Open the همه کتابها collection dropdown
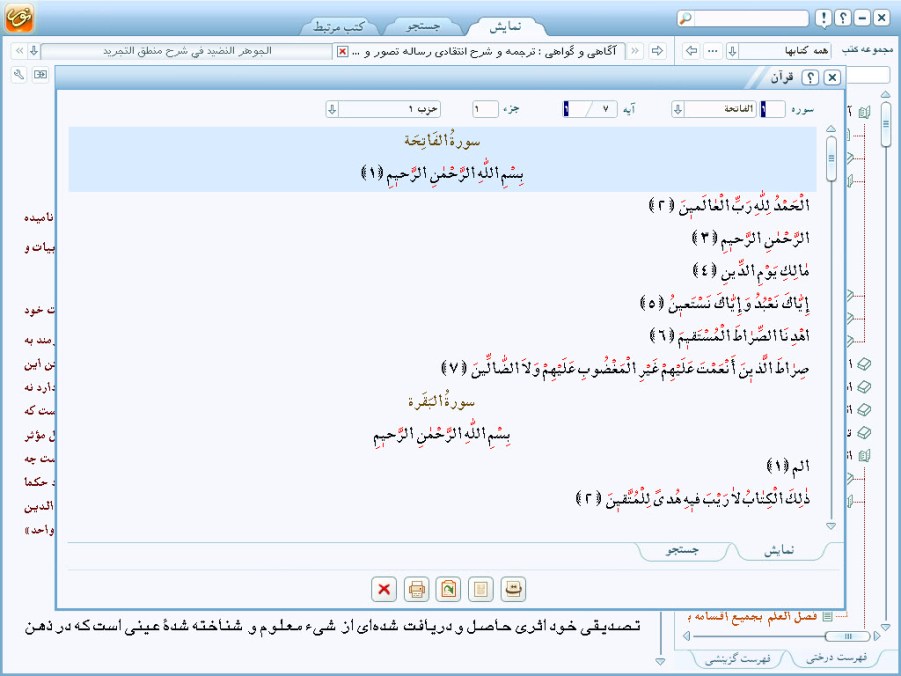Screen dimensions: 901x676 [732, 51]
